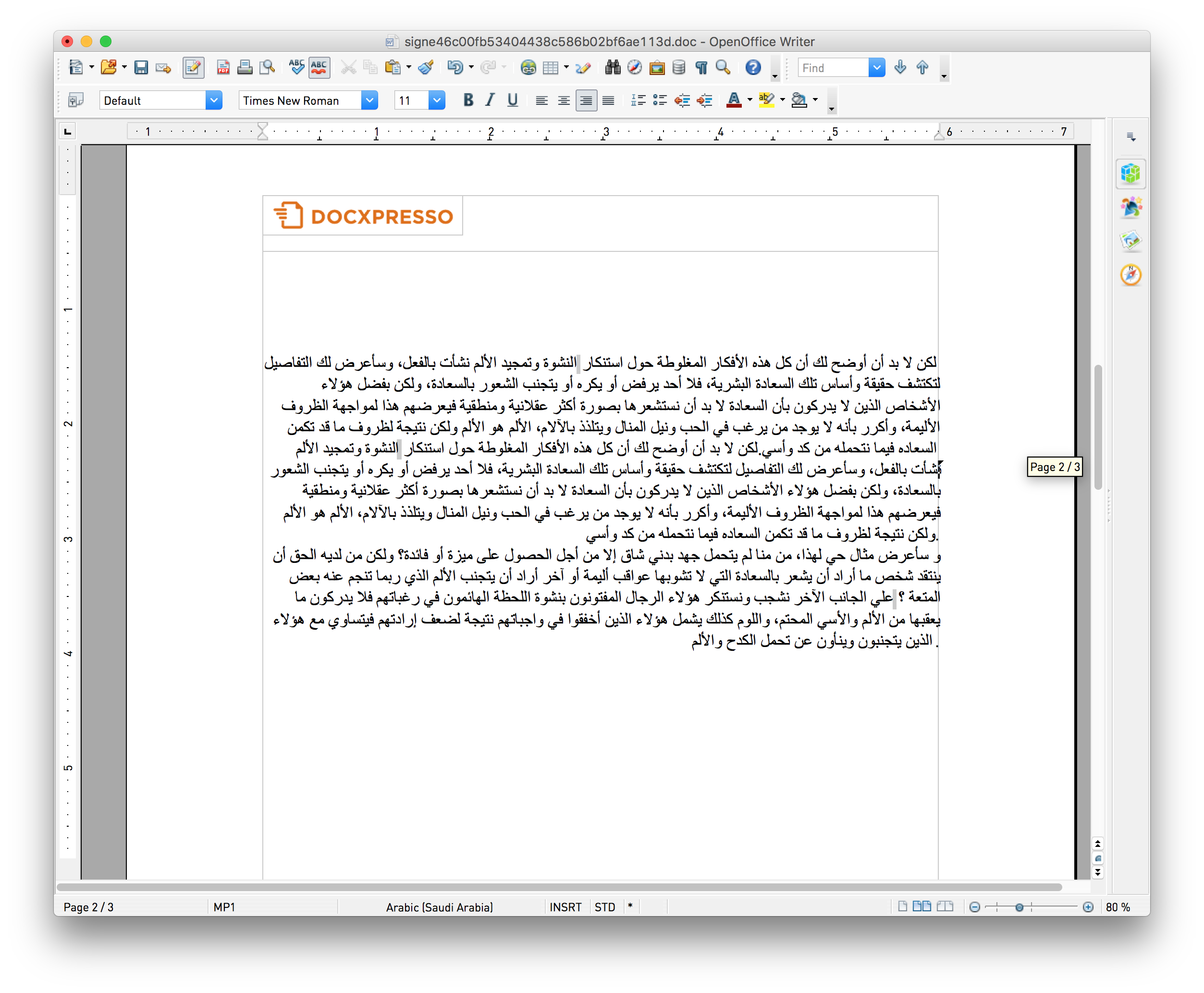Open Table size dropdown arrow
Screen dimensions: 1204x993
coord(566,67)
